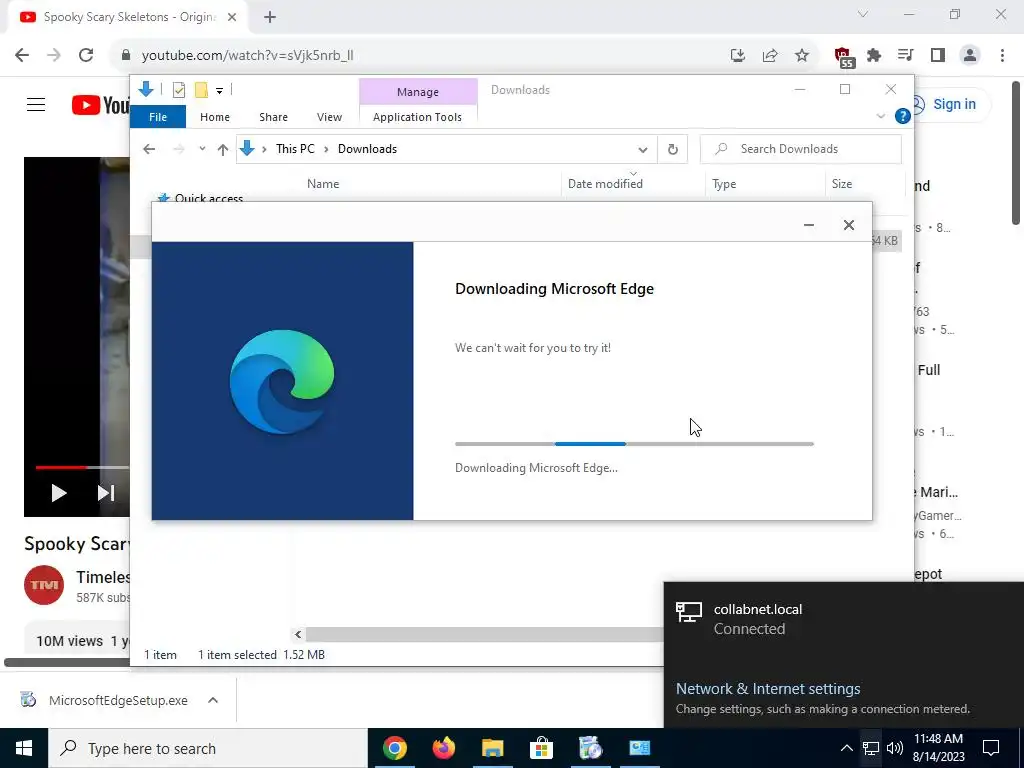Click the Edge download progress bar

(x=634, y=444)
